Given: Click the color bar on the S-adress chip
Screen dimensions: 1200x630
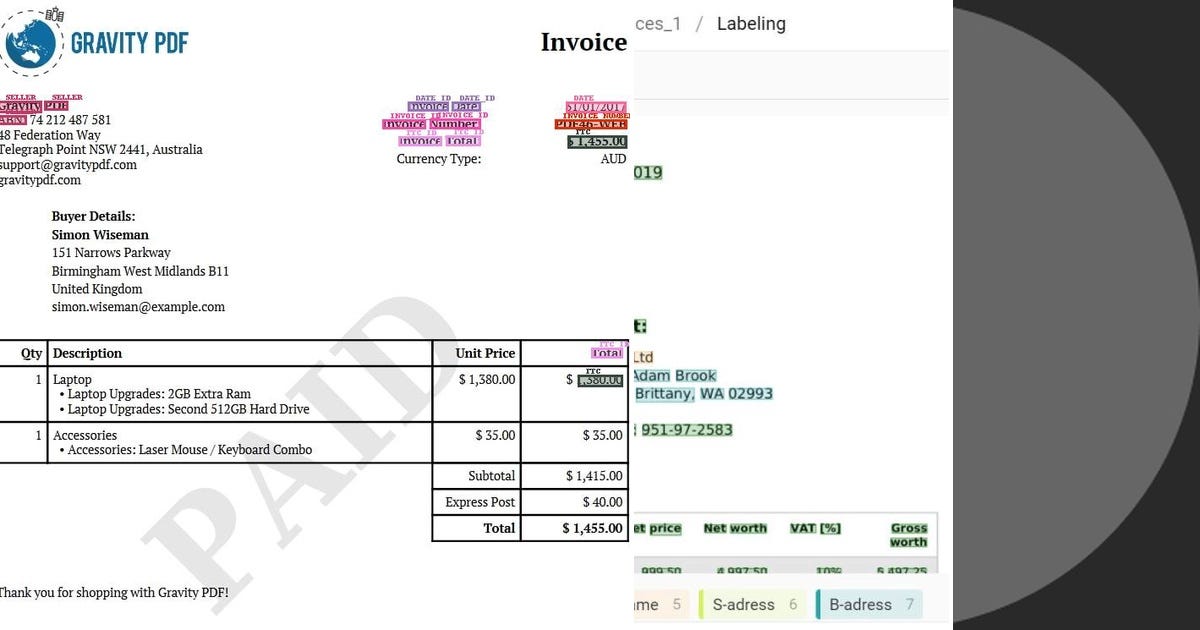Looking at the screenshot, I should click(x=701, y=603).
